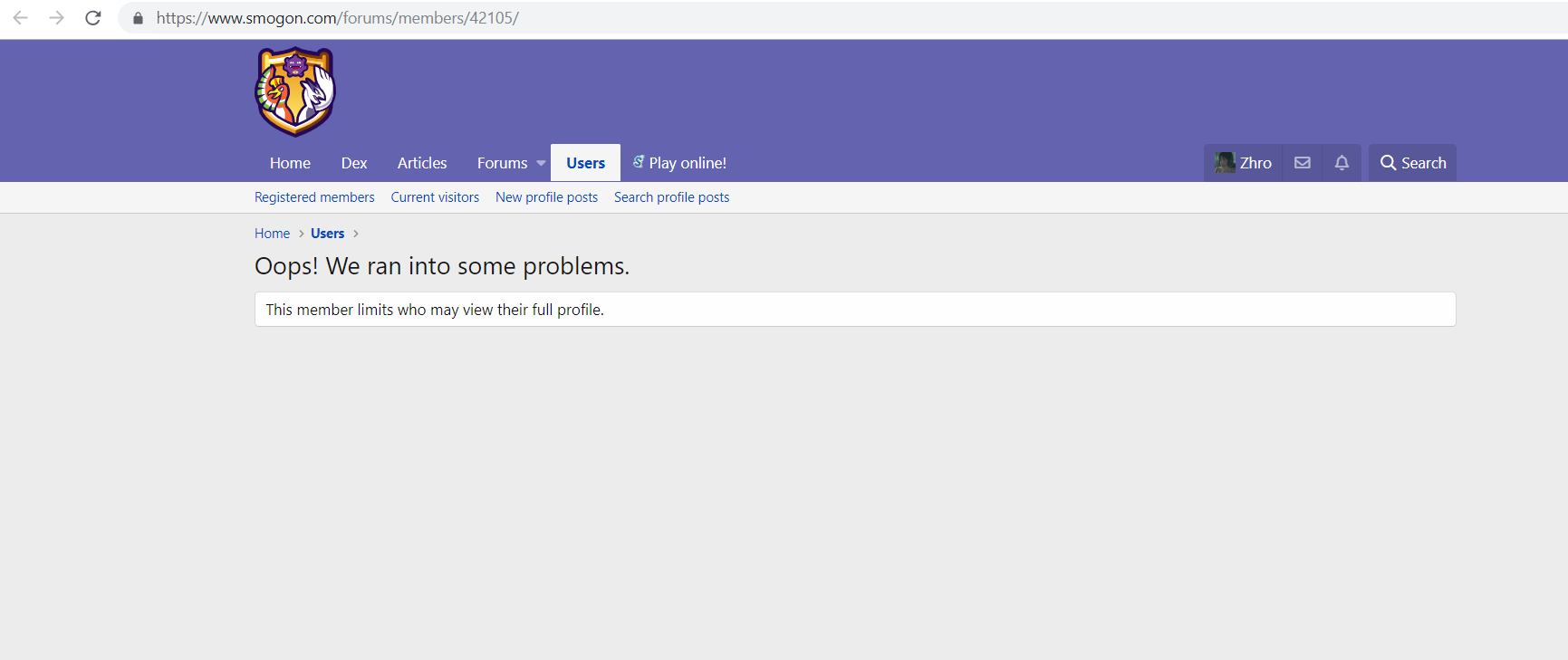Click the browser address bar URL

pyautogui.click(x=337, y=18)
